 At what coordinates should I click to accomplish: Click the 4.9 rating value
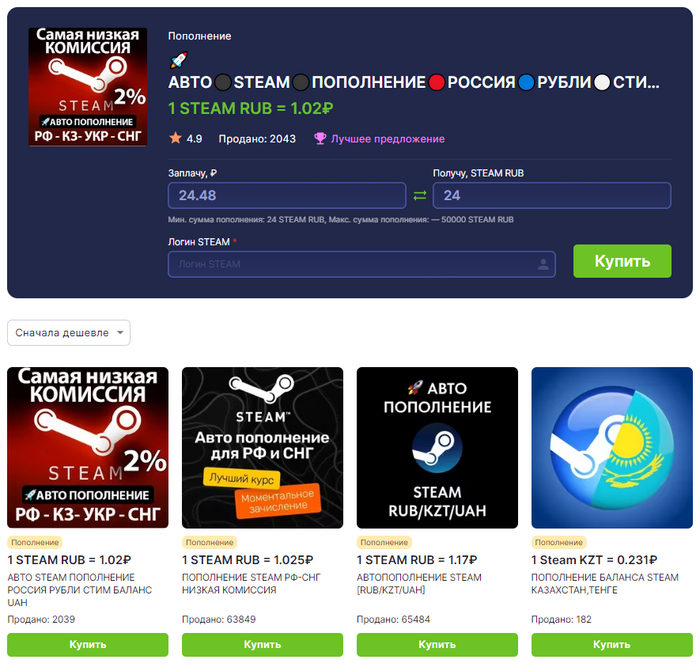pyautogui.click(x=194, y=139)
